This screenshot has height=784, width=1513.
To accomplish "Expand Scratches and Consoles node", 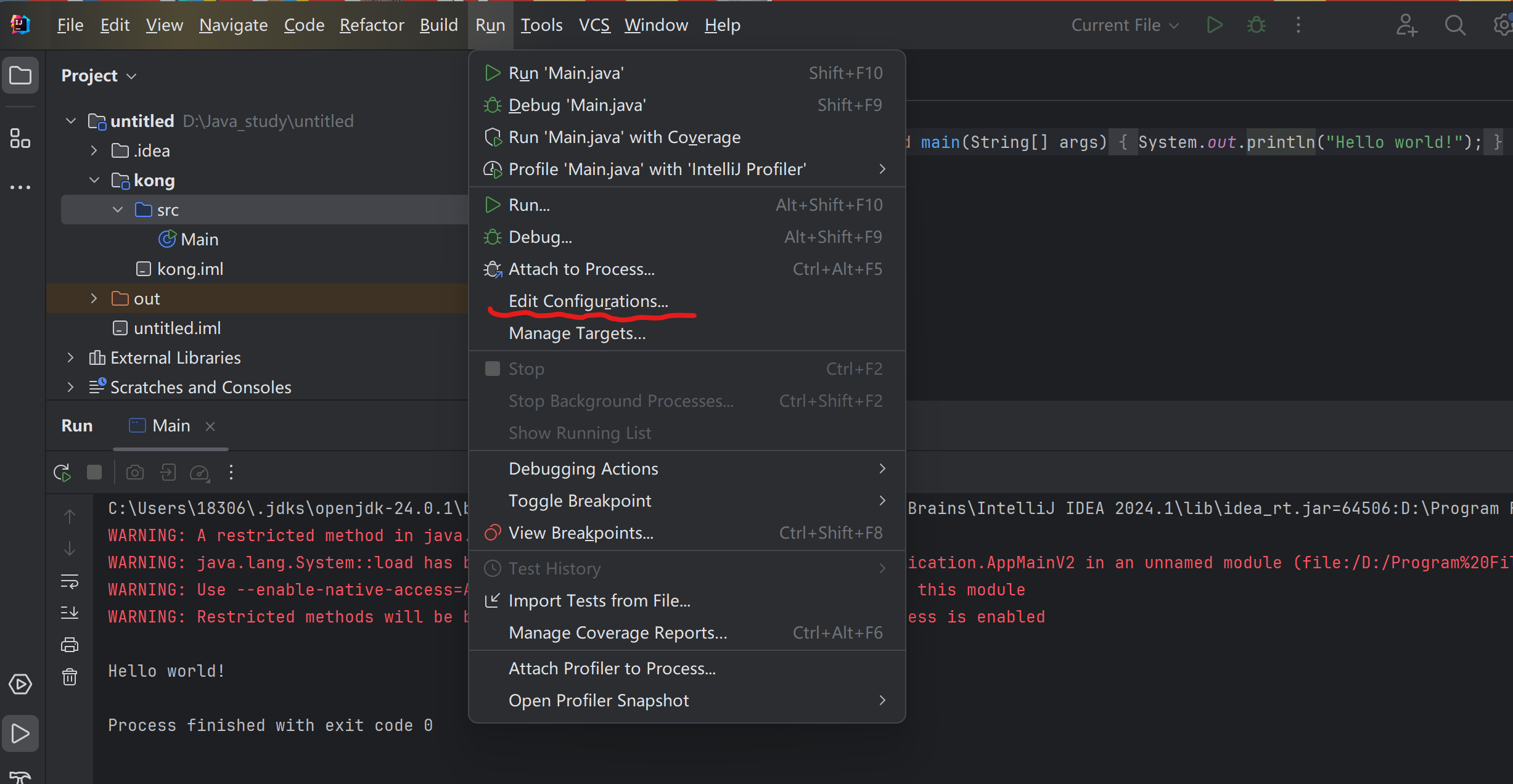I will point(70,388).
